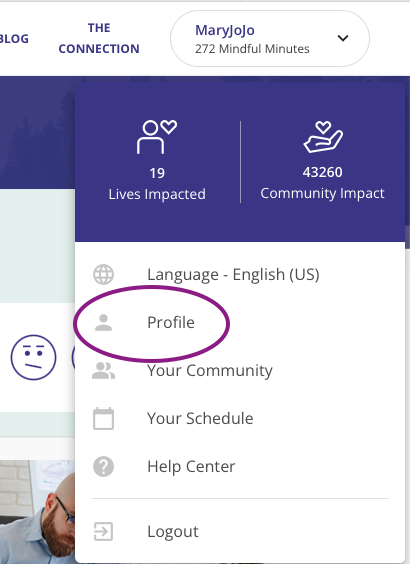Go to Help Center

coord(240,467)
